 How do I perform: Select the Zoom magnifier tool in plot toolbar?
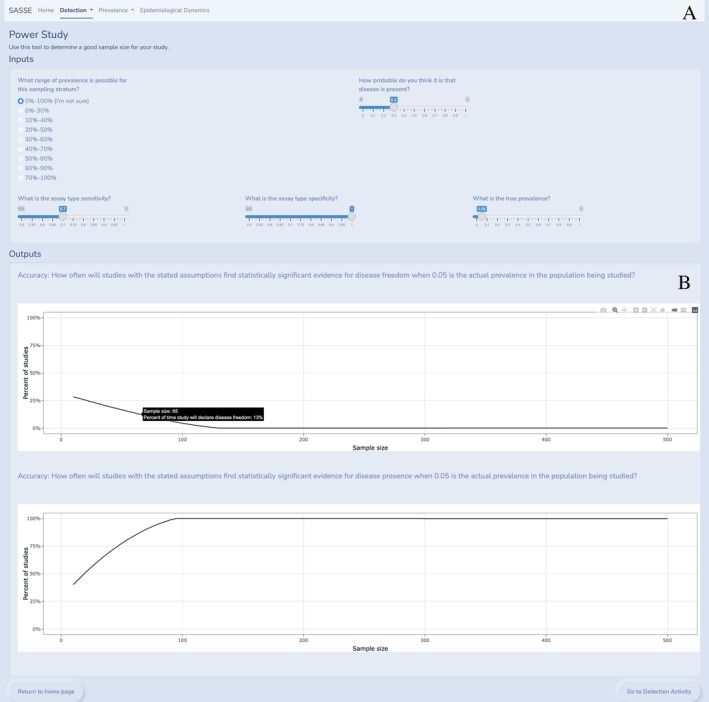[x=615, y=310]
